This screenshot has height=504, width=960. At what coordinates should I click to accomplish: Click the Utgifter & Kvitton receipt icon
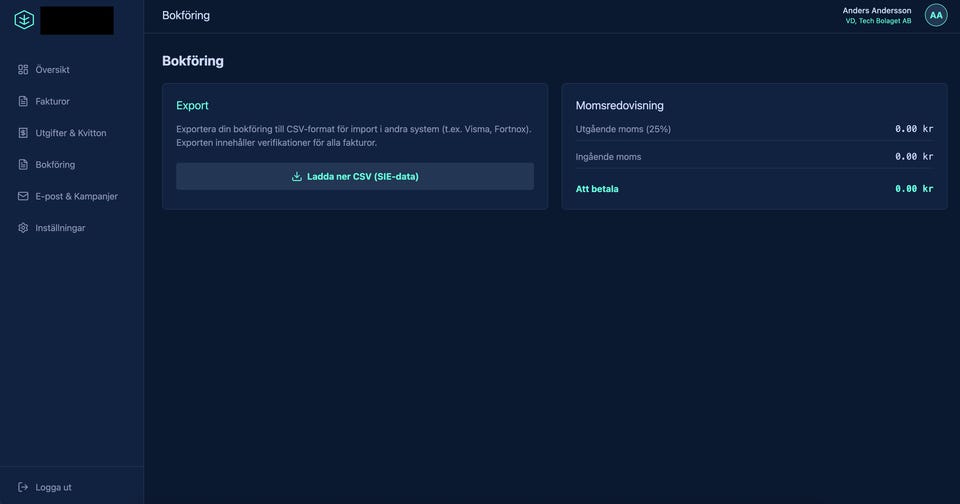click(23, 133)
